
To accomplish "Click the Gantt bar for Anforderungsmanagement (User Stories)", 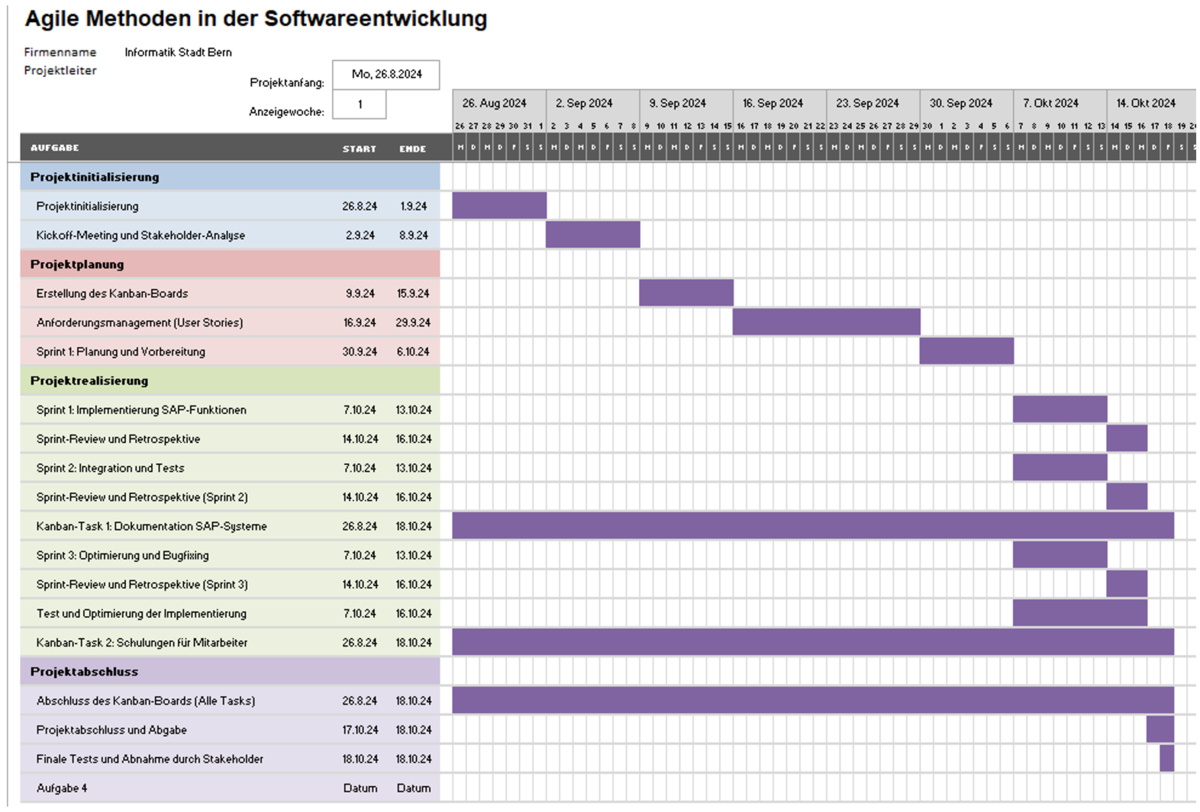I will click(x=826, y=322).
